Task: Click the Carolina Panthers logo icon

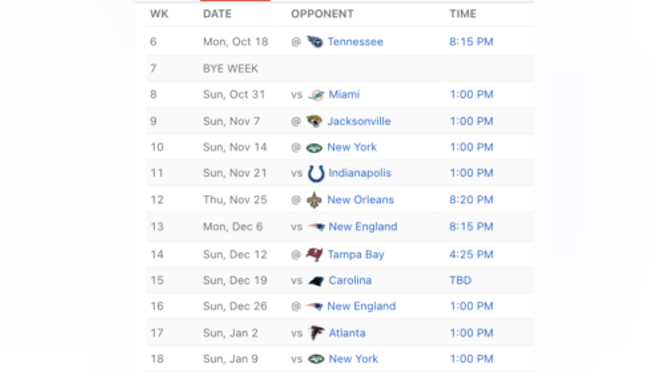Action: 316,281
